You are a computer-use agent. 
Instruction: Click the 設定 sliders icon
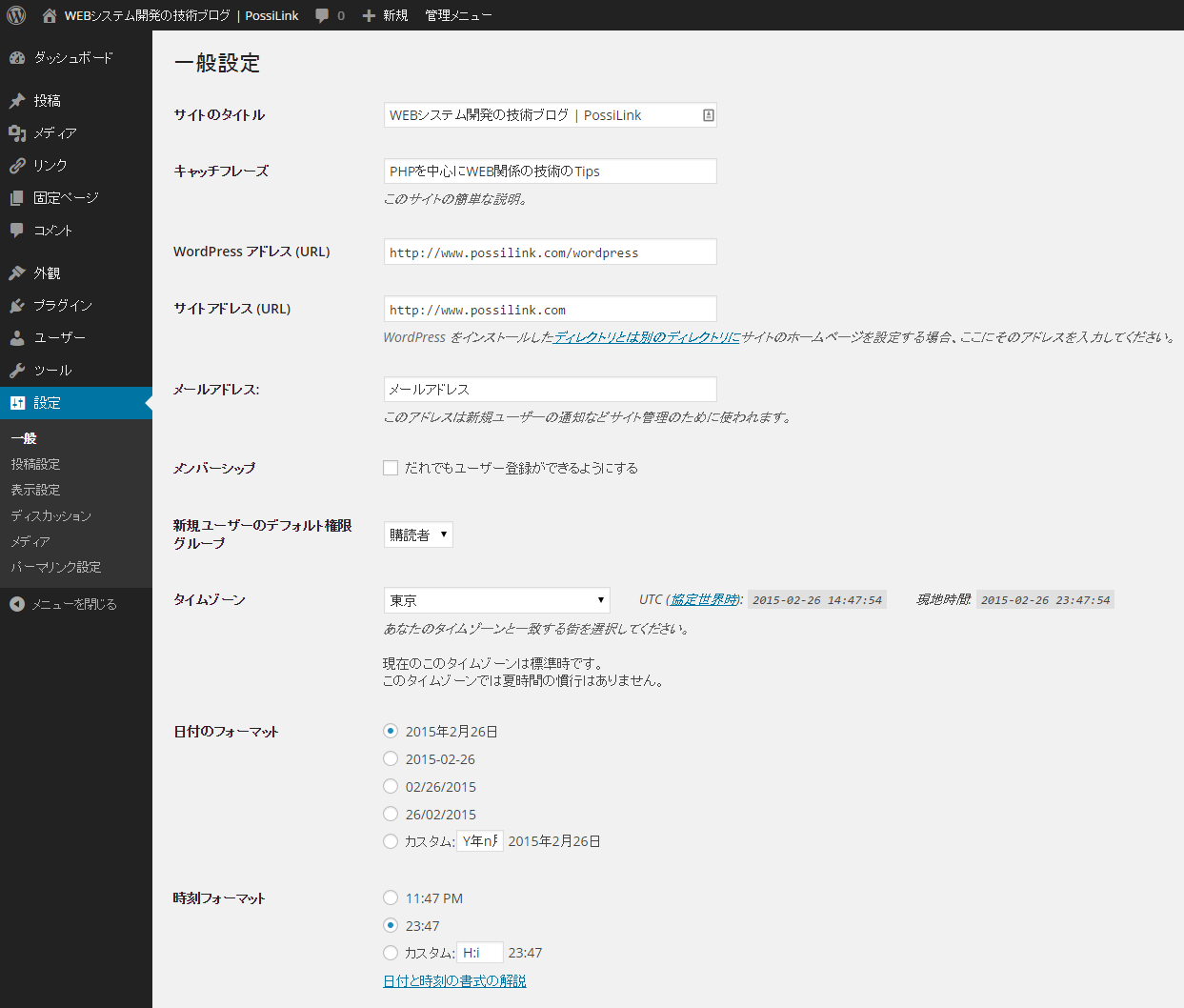coord(17,403)
